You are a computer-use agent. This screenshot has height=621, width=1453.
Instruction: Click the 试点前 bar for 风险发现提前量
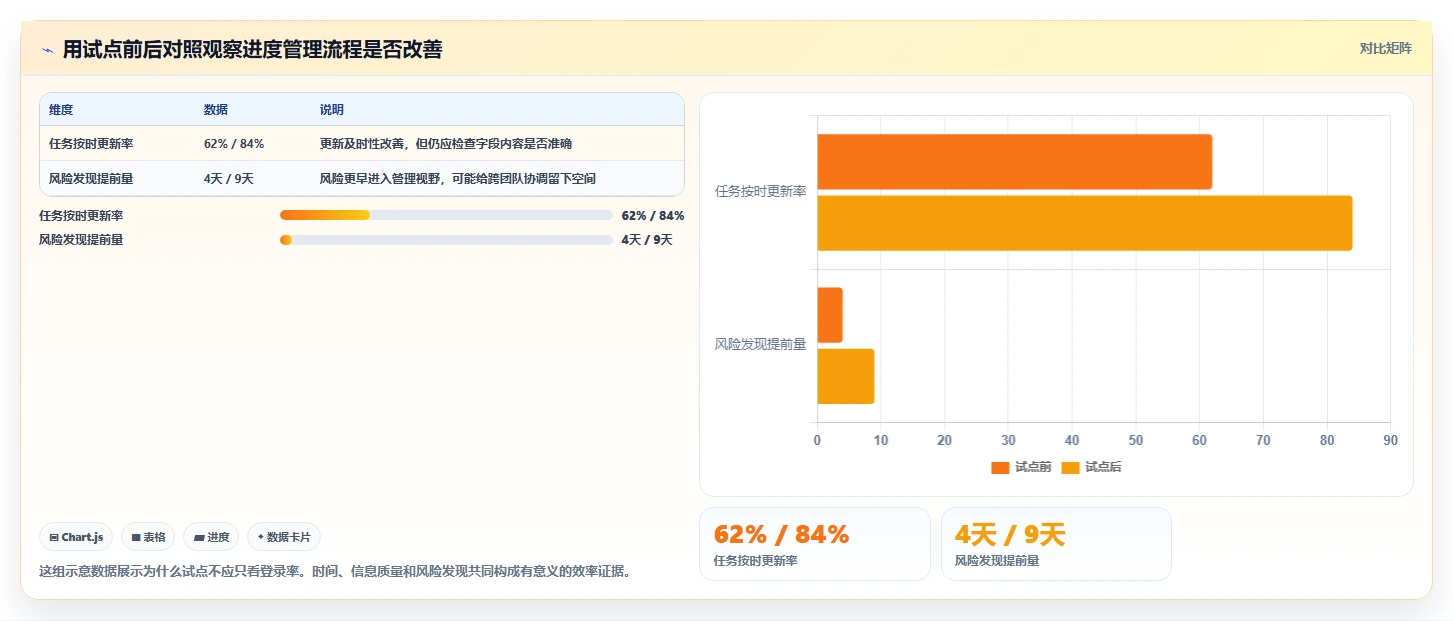point(830,315)
